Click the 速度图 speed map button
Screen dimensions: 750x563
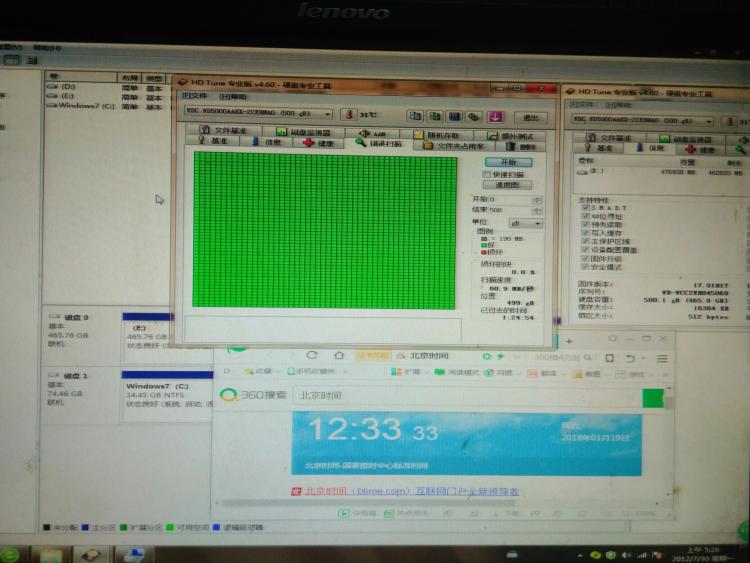(x=507, y=185)
